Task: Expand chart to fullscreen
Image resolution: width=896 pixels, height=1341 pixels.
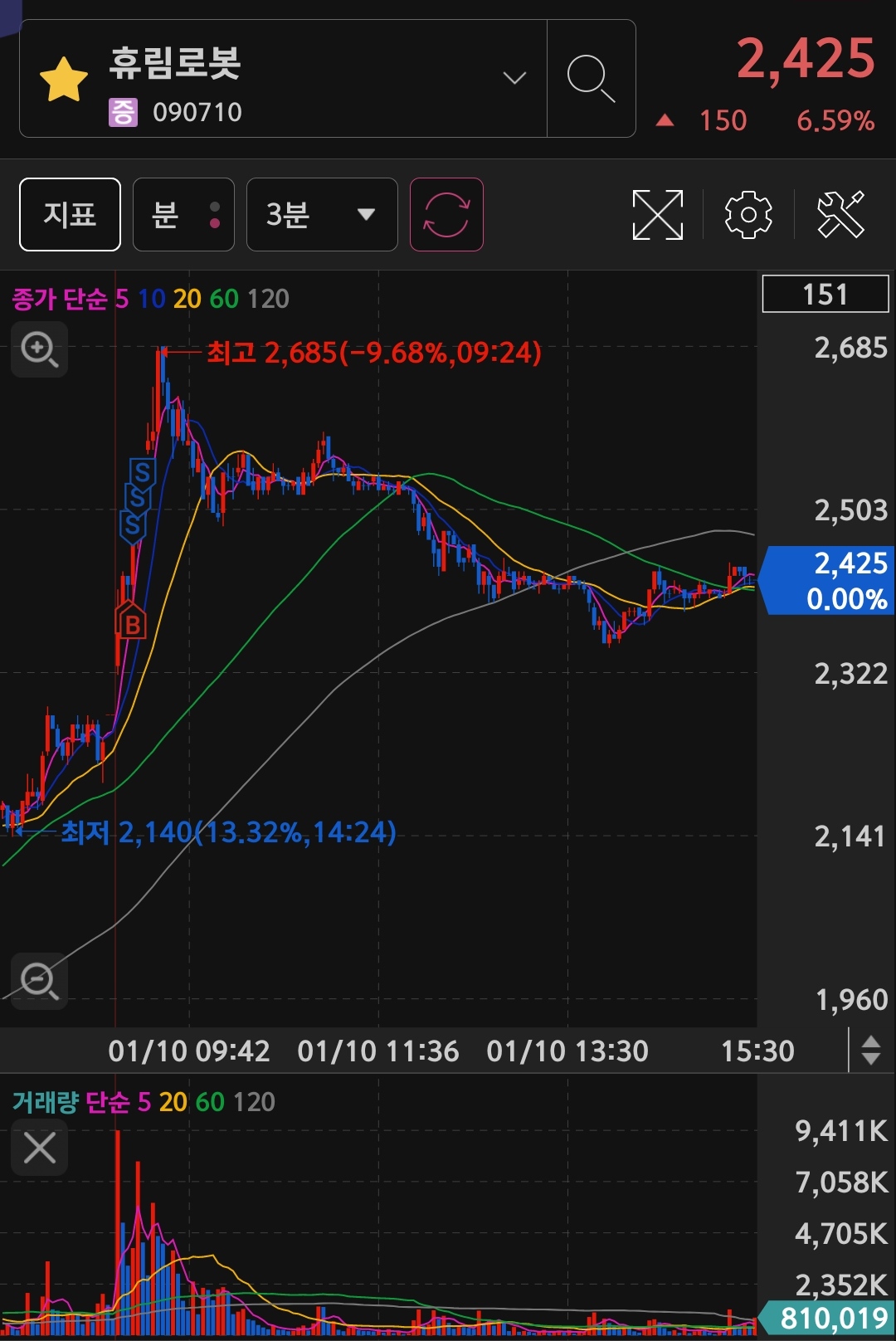Action: click(x=657, y=214)
